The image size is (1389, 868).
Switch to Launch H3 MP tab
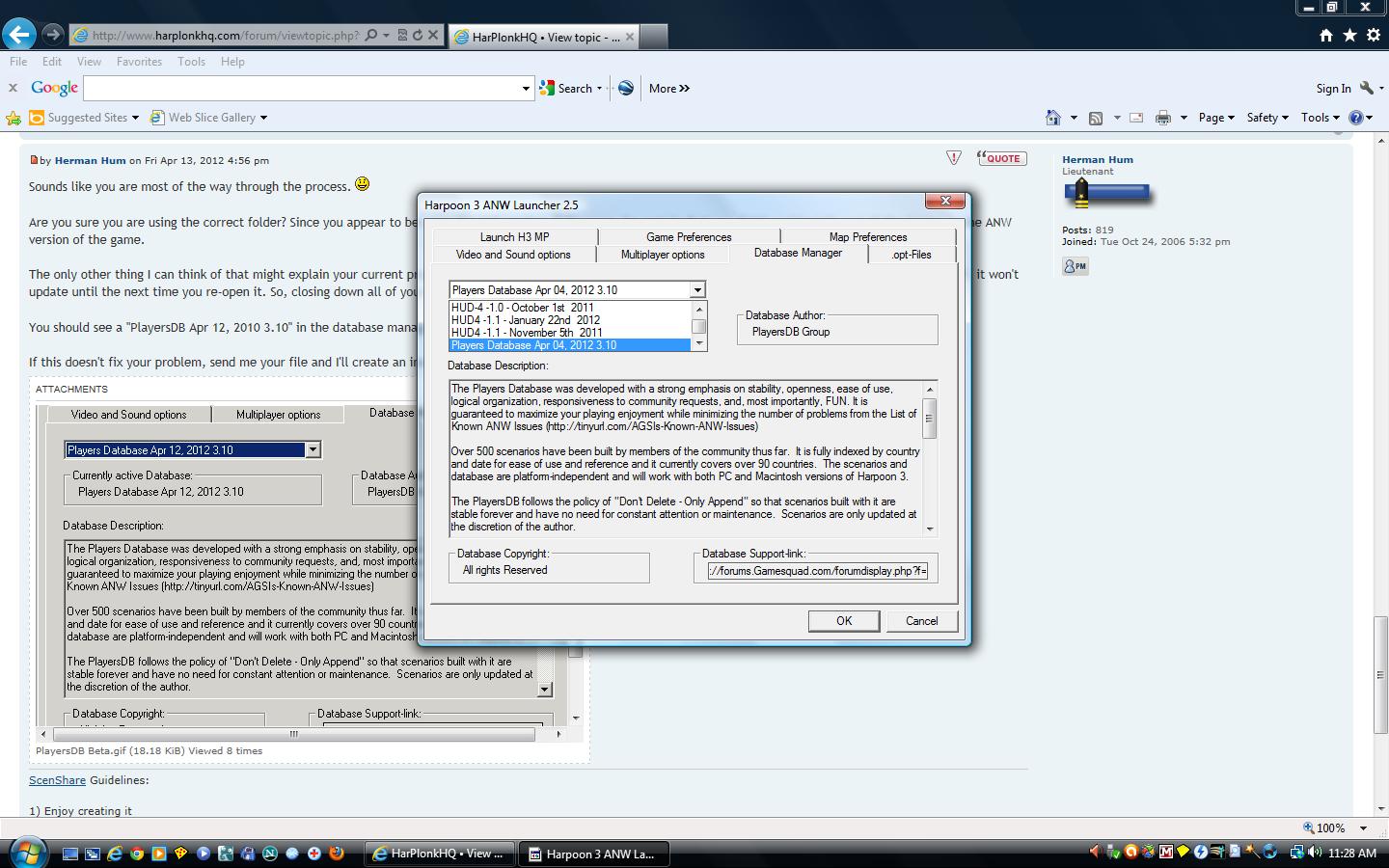515,236
